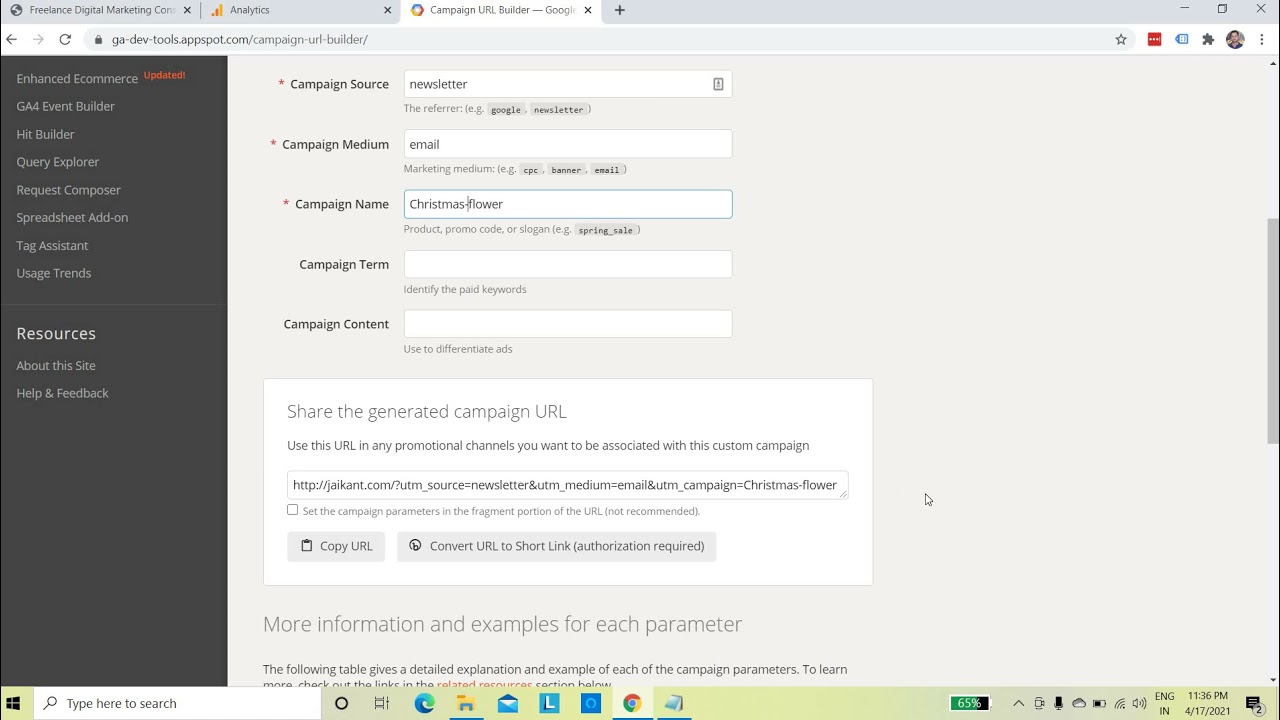1280x720 pixels.
Task: Click the site lock icon in address bar
Action: click(98, 39)
